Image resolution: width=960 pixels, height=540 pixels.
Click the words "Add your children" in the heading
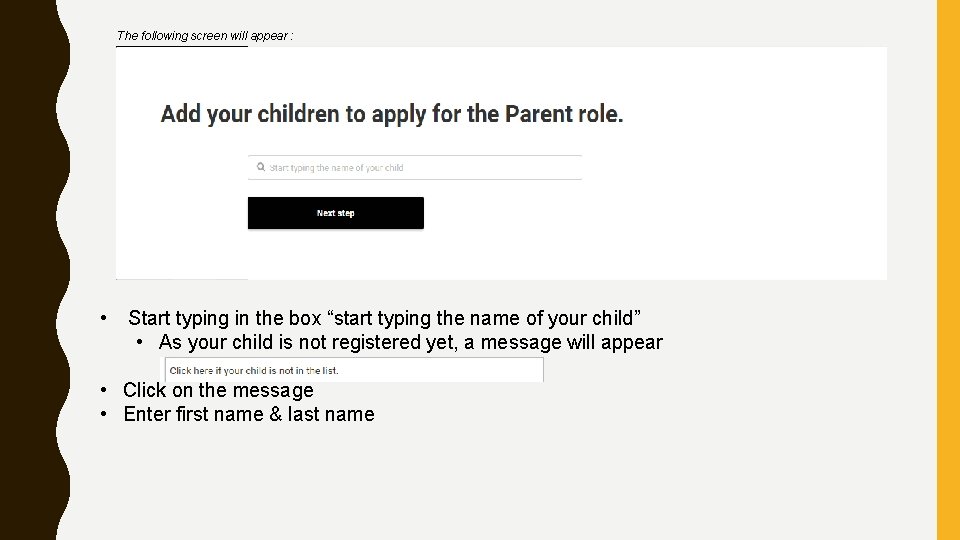pos(250,114)
